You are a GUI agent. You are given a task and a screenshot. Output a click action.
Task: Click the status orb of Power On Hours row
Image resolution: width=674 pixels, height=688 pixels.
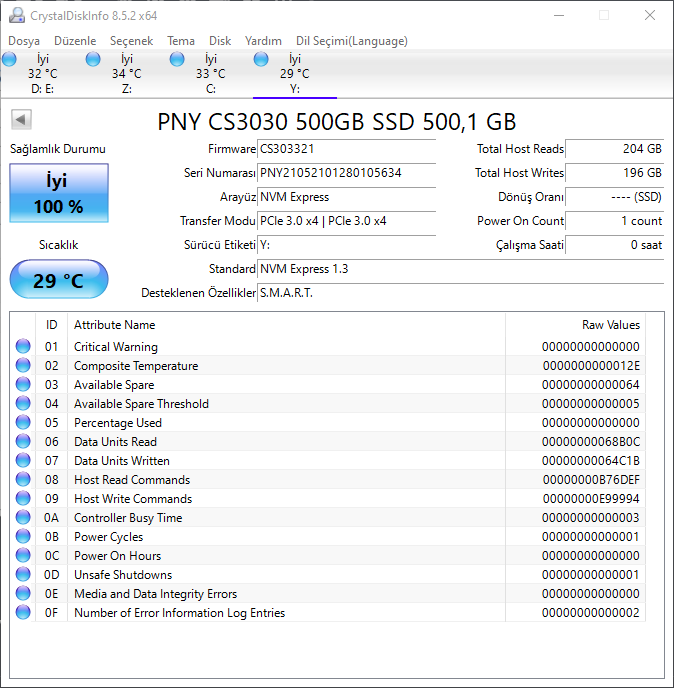pos(23,555)
